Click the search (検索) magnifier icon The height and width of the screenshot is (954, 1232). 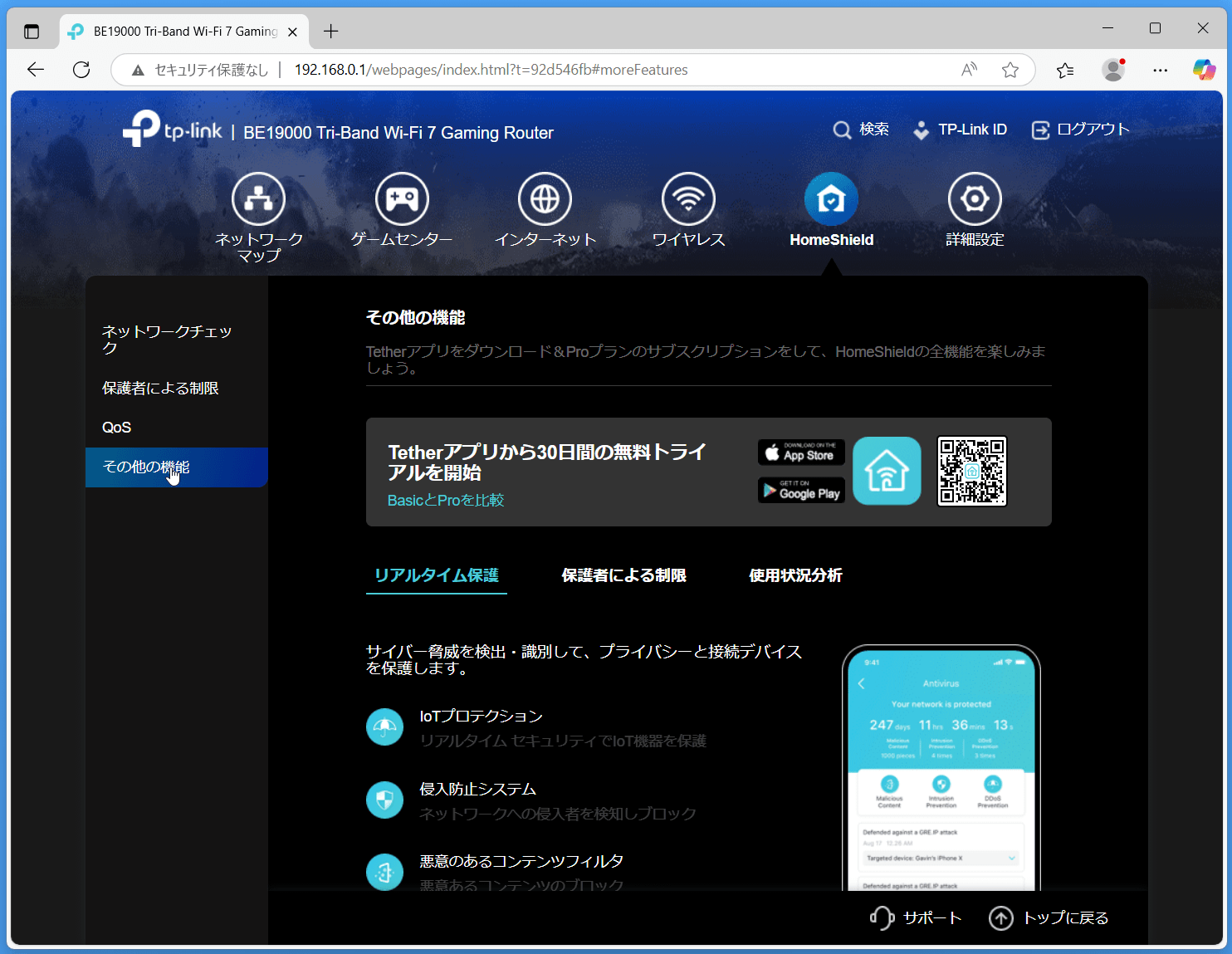pos(842,130)
